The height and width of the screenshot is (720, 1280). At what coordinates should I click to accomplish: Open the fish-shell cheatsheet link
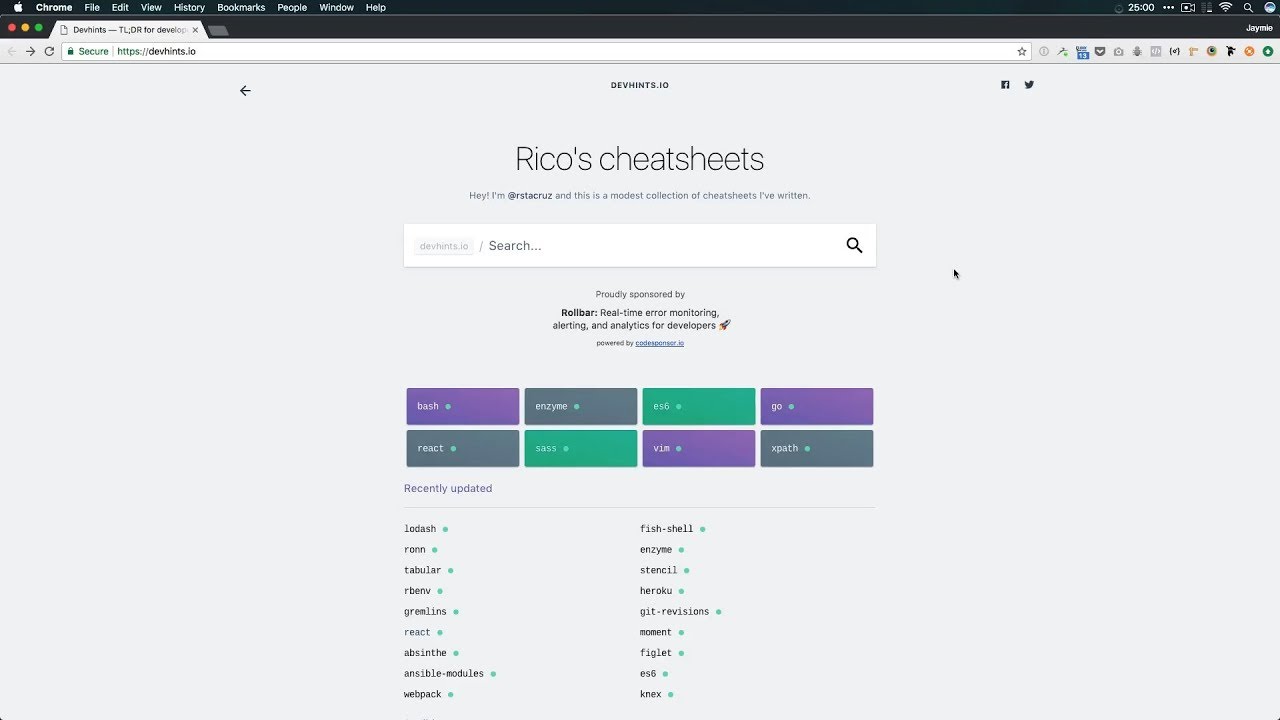click(x=667, y=529)
